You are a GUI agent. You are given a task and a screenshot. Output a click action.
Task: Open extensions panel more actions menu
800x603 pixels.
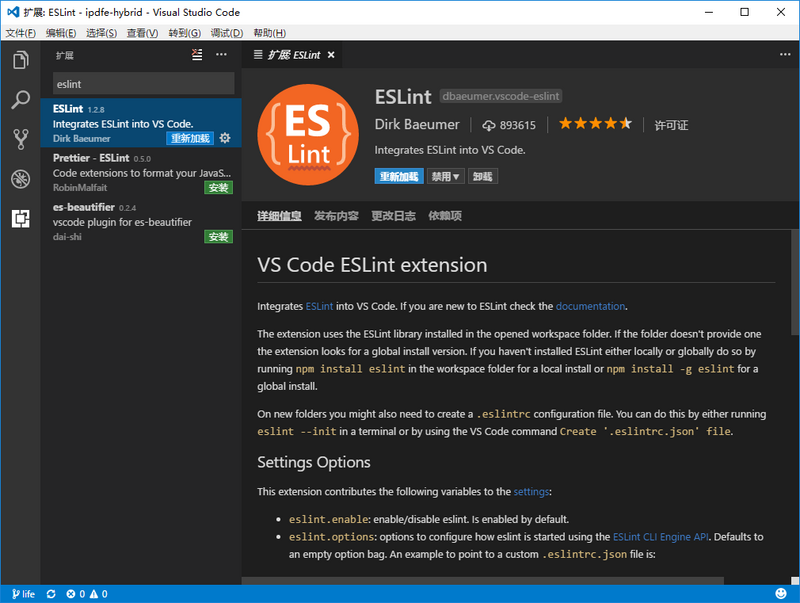click(221, 55)
